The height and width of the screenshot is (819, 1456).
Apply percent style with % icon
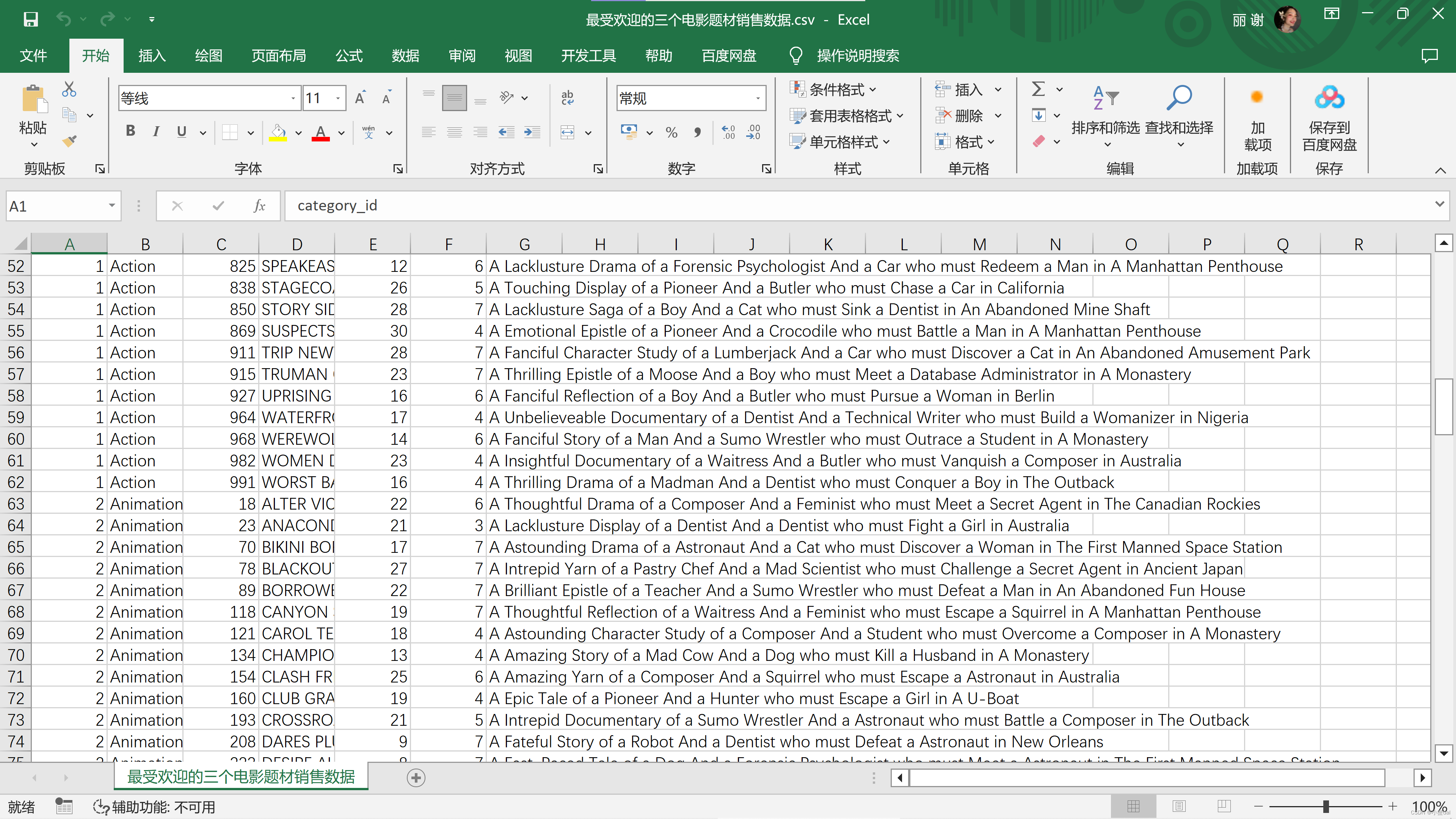point(672,132)
